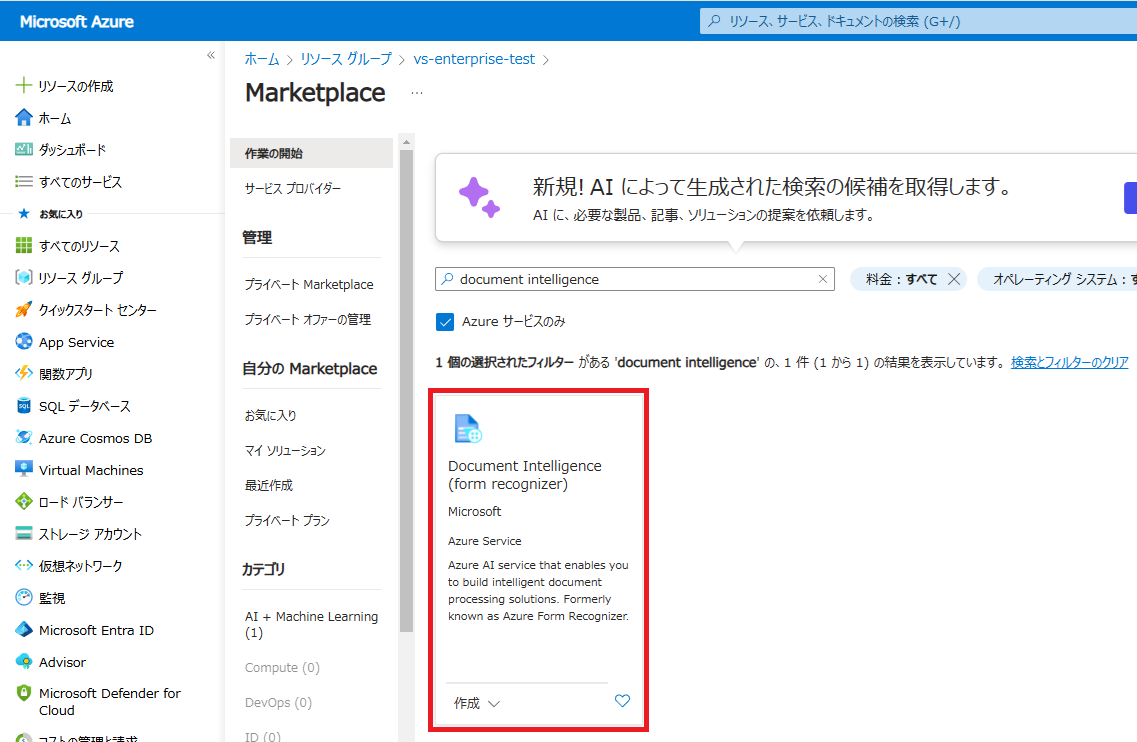Collapse the sidebar with the chevron
The image size is (1137, 742).
point(211,57)
